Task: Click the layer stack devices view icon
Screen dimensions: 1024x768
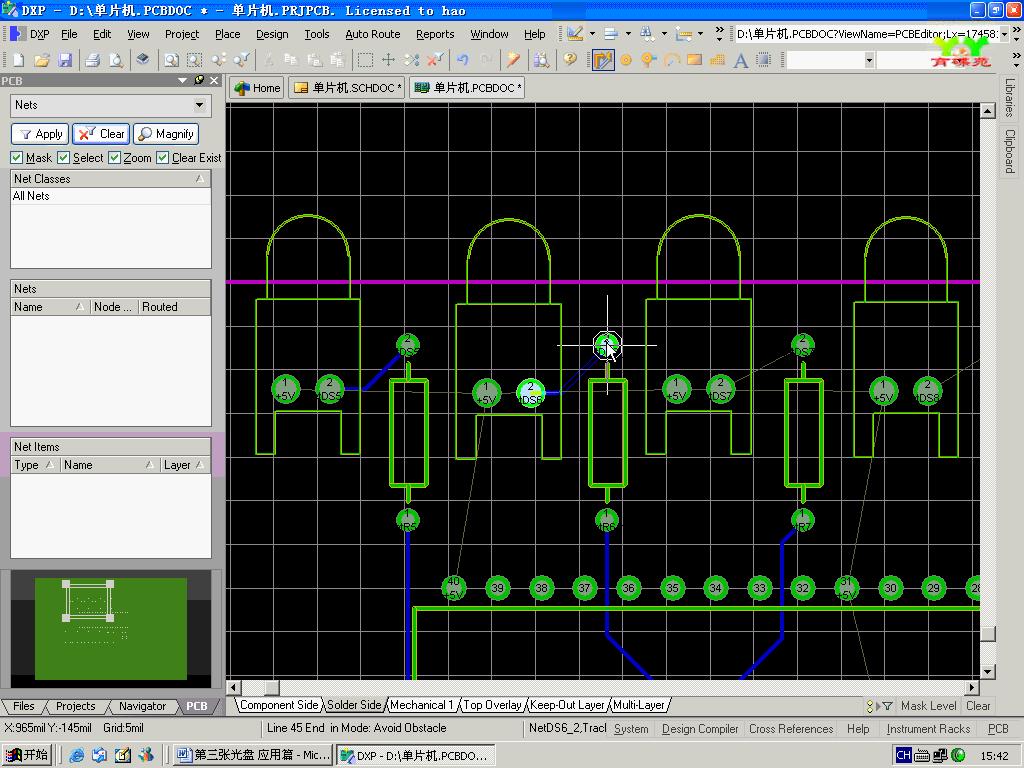Action: (142, 60)
